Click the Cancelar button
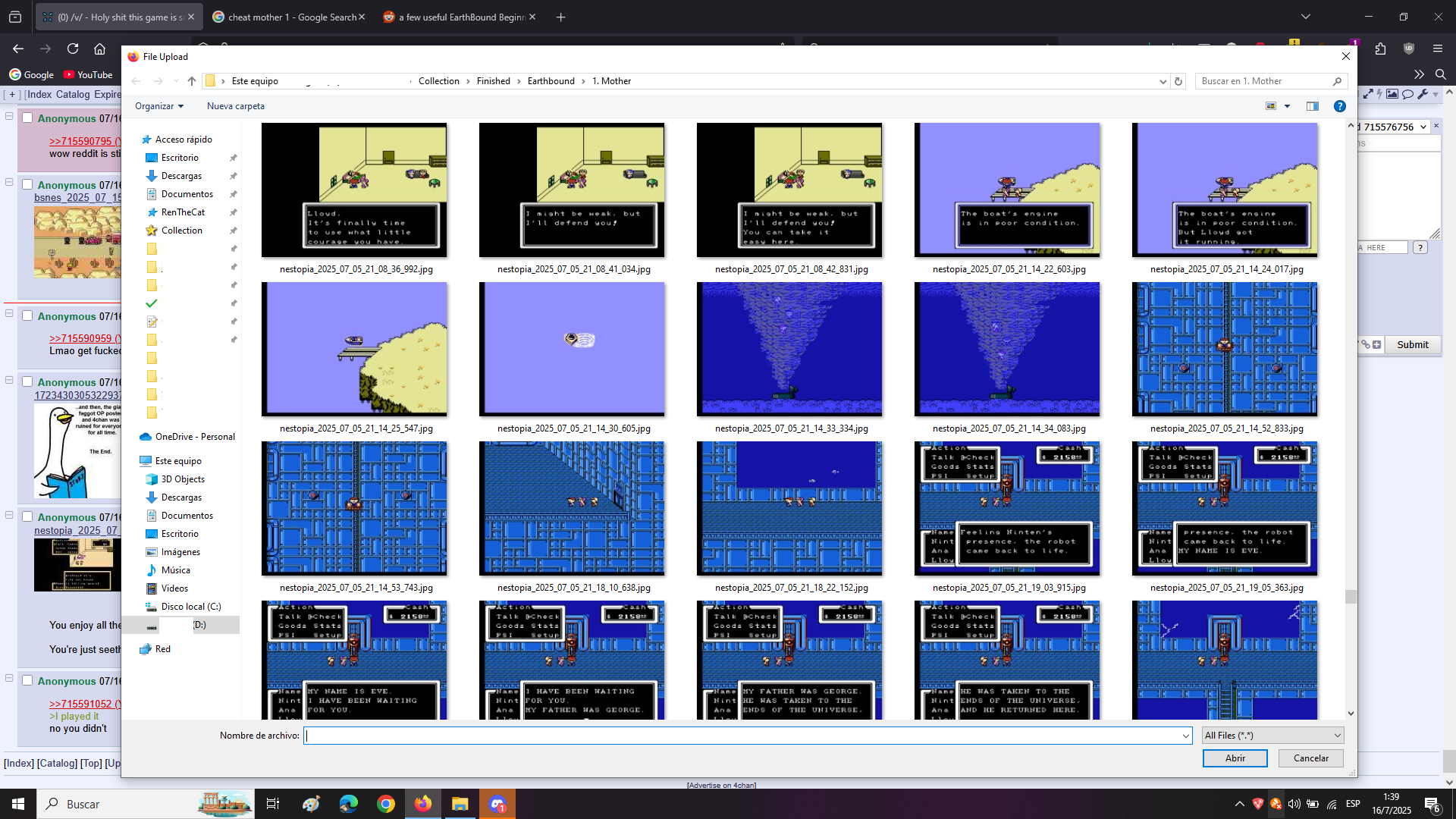The image size is (1456, 819). [1310, 758]
